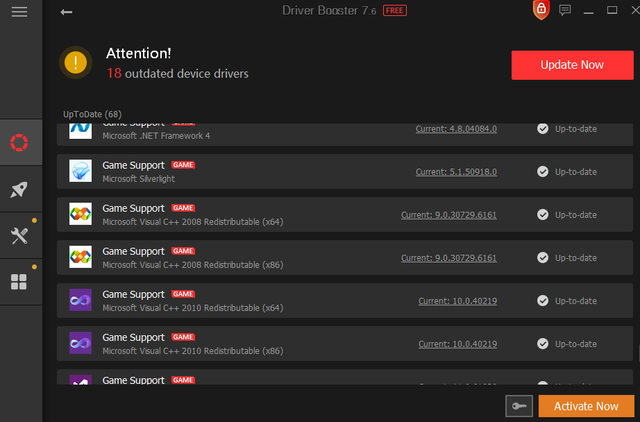Minimize the Driver Booster window
Viewport: 640px width, 422px height.
click(x=588, y=11)
